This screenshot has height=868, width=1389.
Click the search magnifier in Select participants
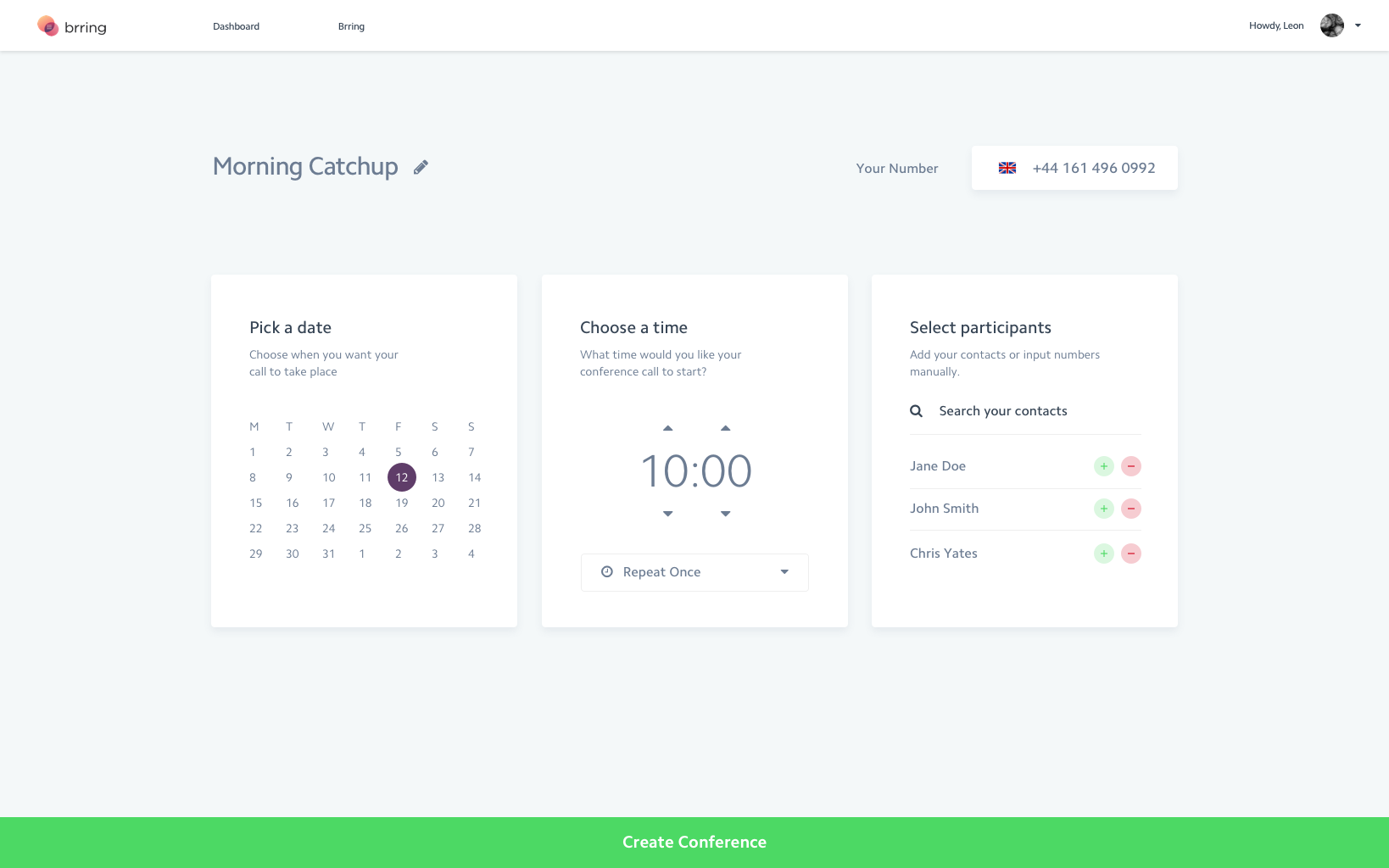916,410
